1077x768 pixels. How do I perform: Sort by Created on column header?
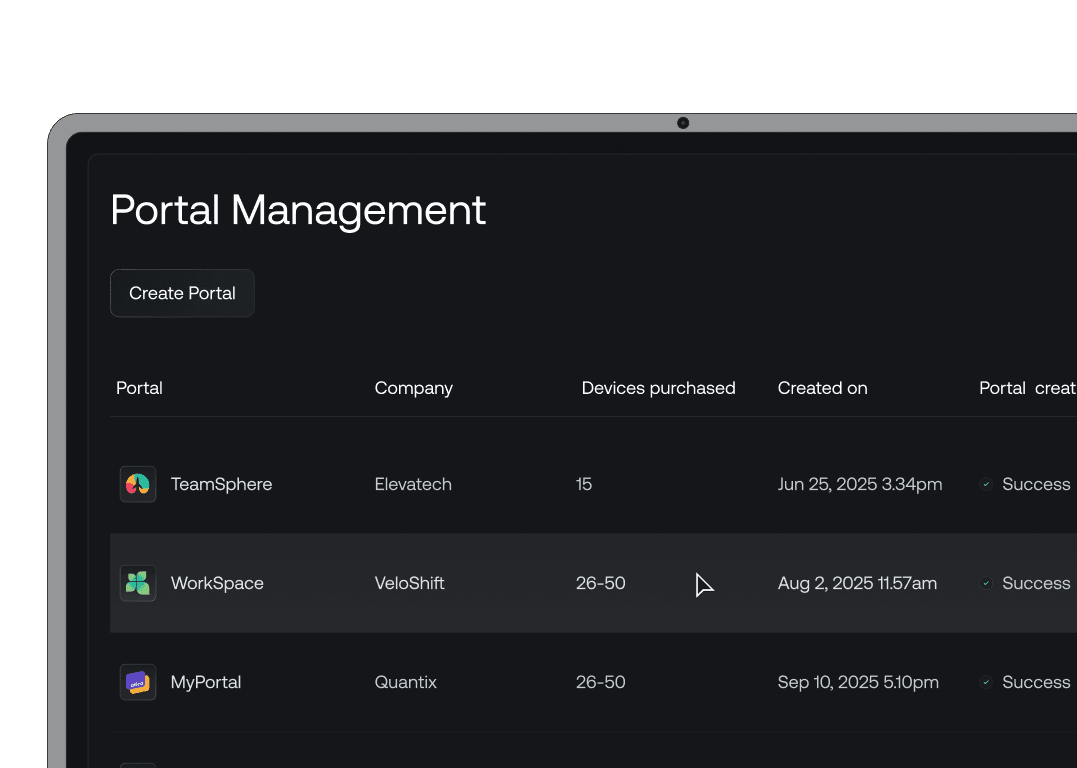coord(822,388)
